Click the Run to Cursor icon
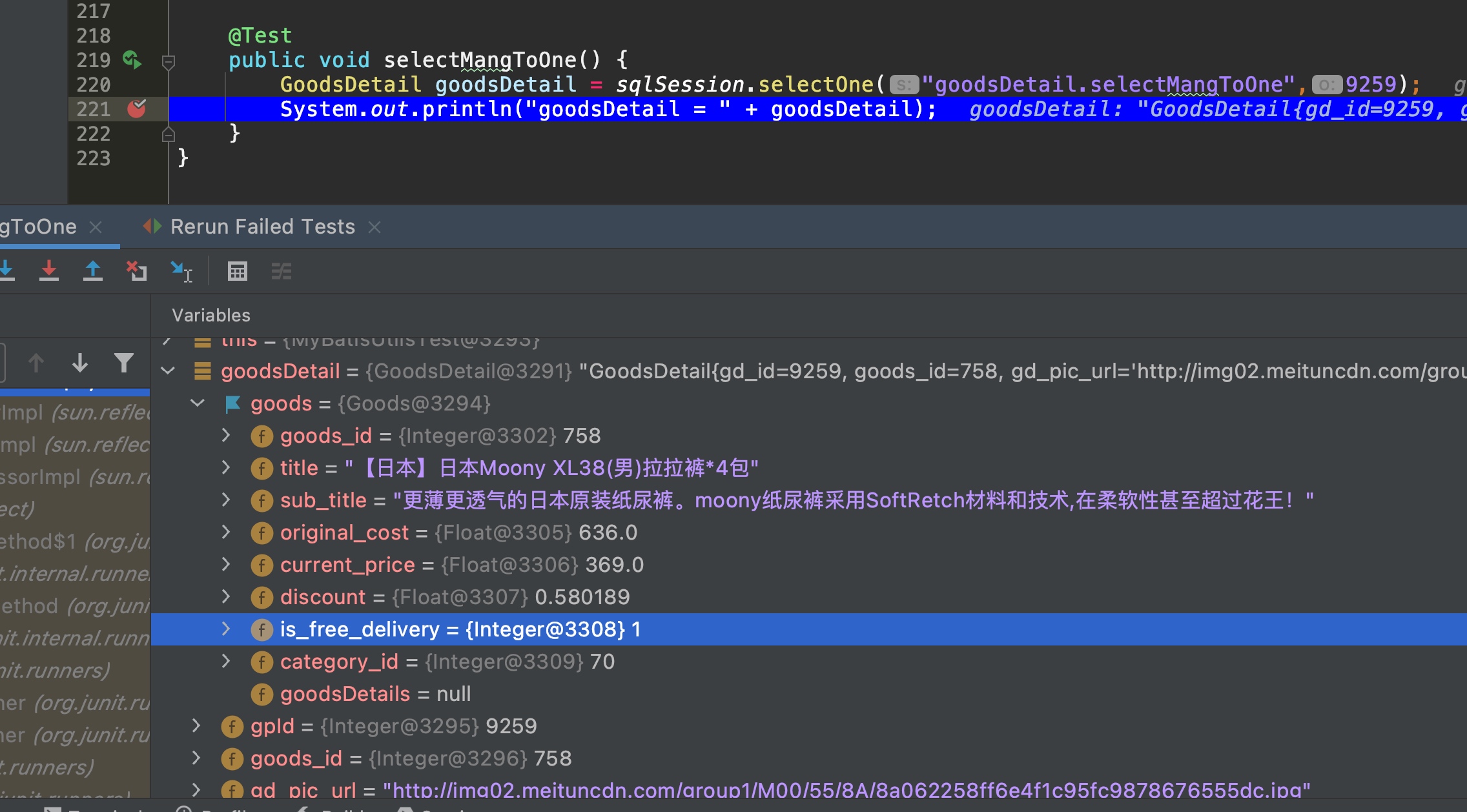 181,271
